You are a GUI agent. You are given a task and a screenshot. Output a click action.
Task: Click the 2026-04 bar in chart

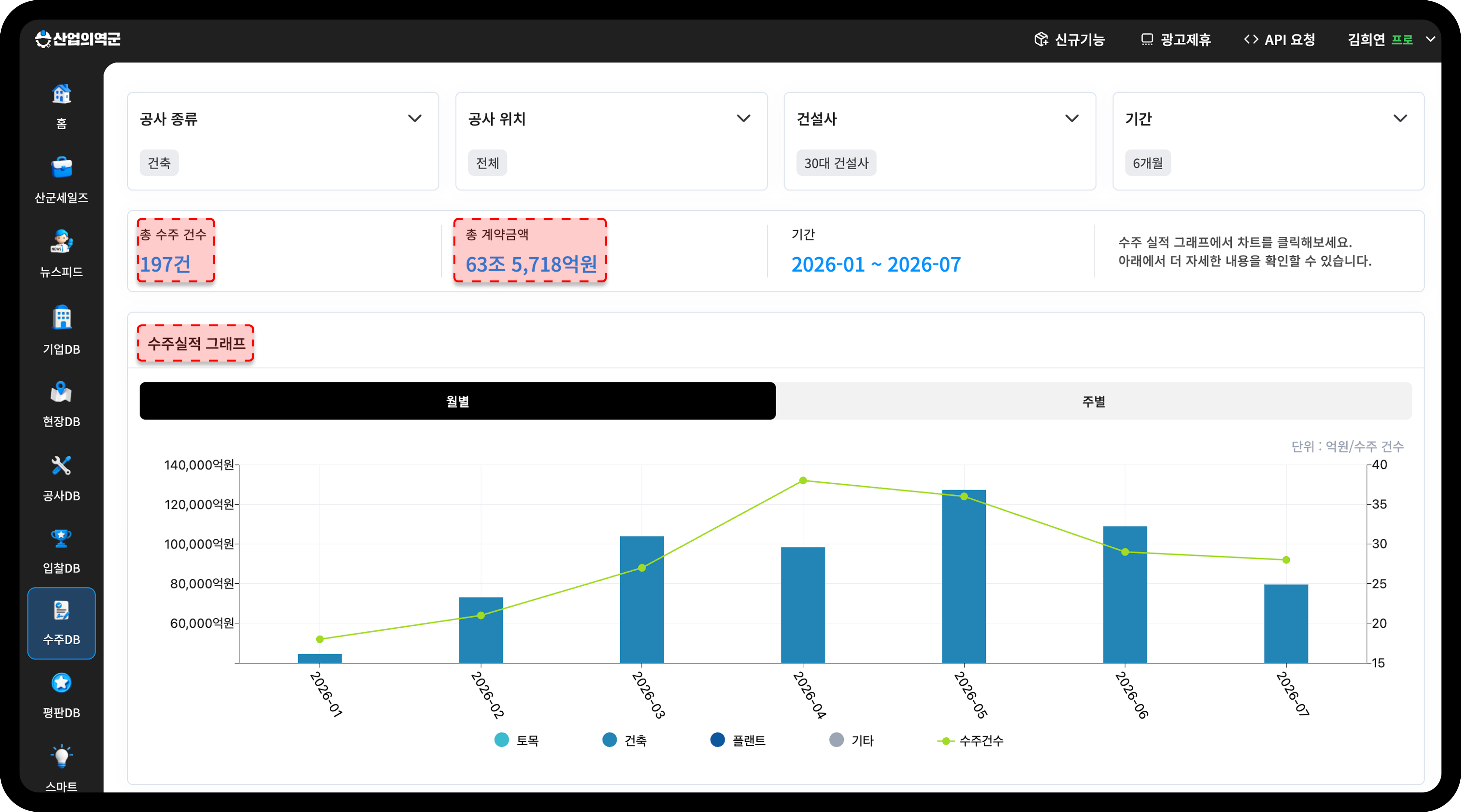pos(803,605)
